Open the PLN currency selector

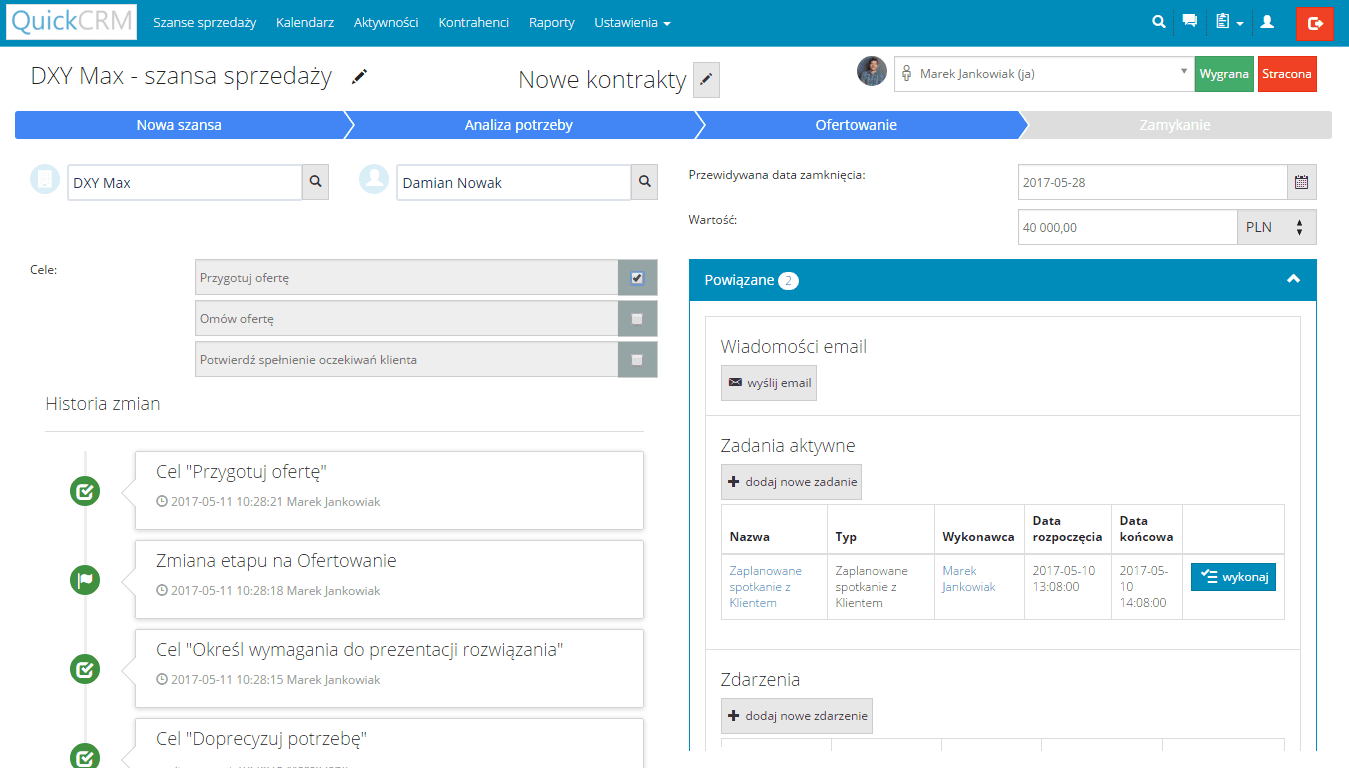point(1276,227)
